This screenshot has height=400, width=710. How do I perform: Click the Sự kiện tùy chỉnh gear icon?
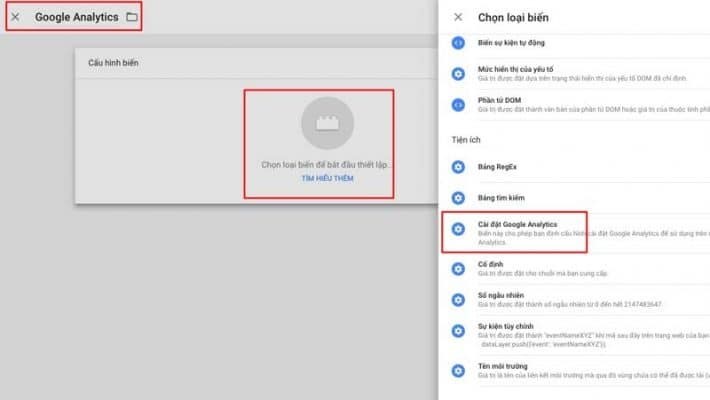[458, 331]
